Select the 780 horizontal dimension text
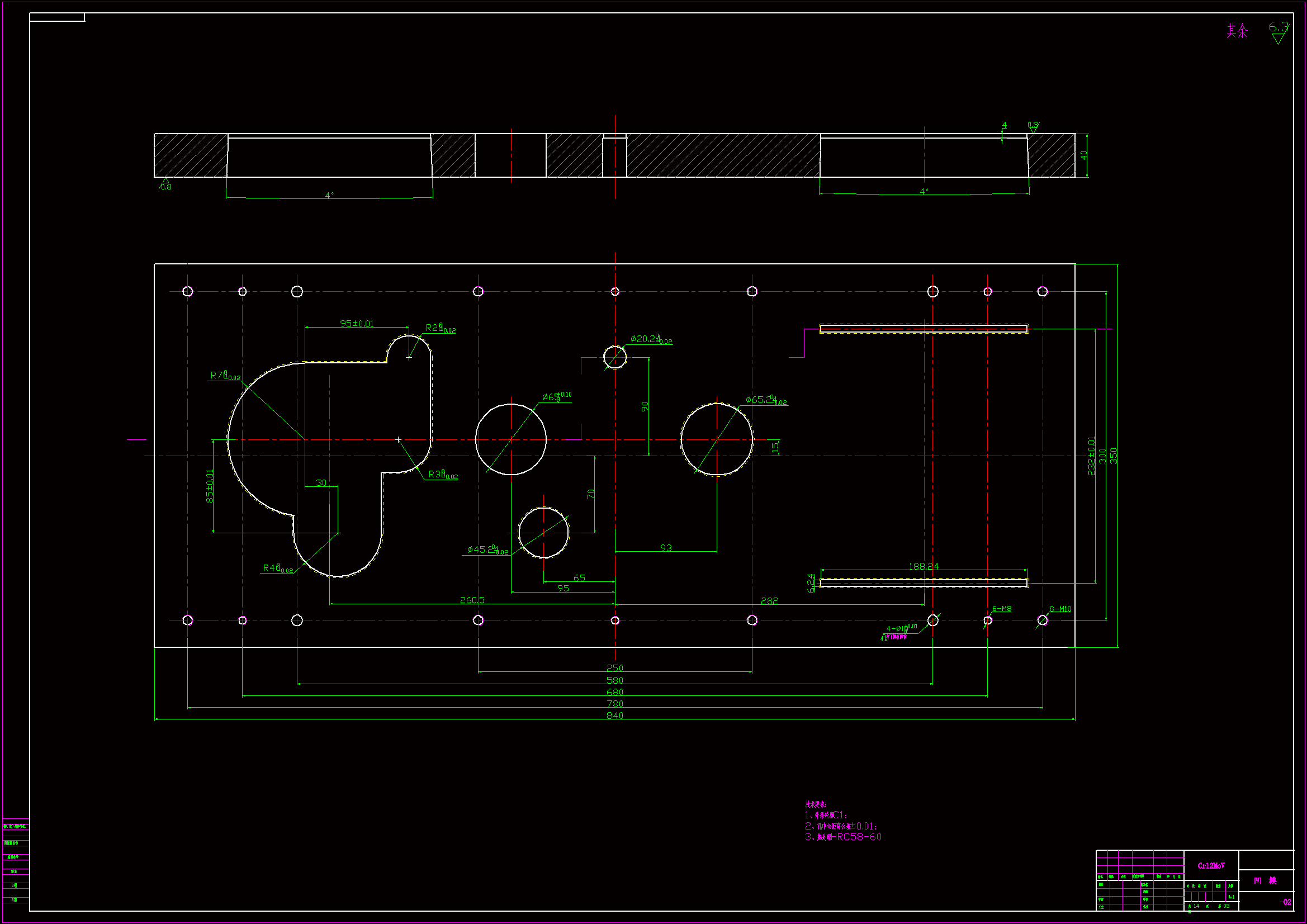The image size is (1307, 924). [x=614, y=704]
